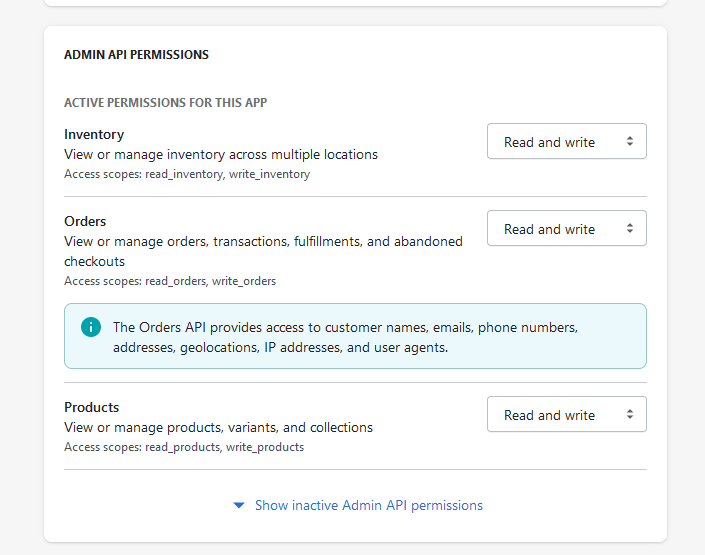This screenshot has width=705, height=555.
Task: Open the Orders permission dropdown
Action: click(566, 228)
